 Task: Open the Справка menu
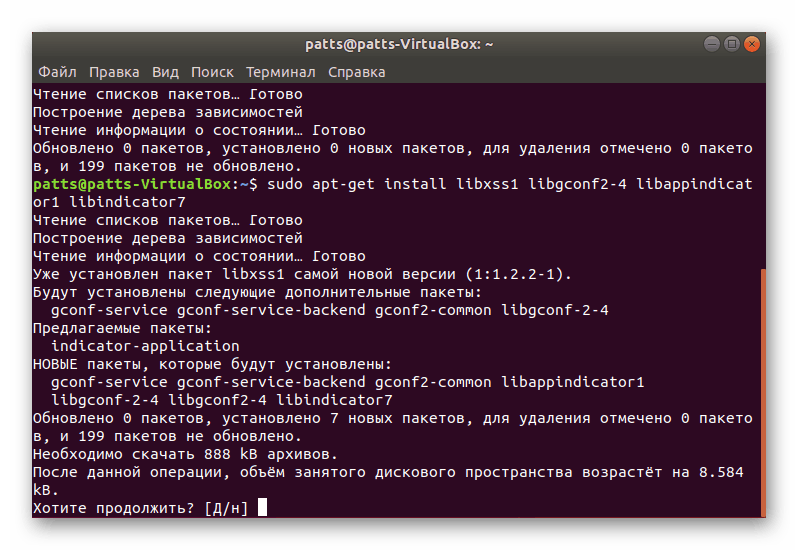coord(356,72)
